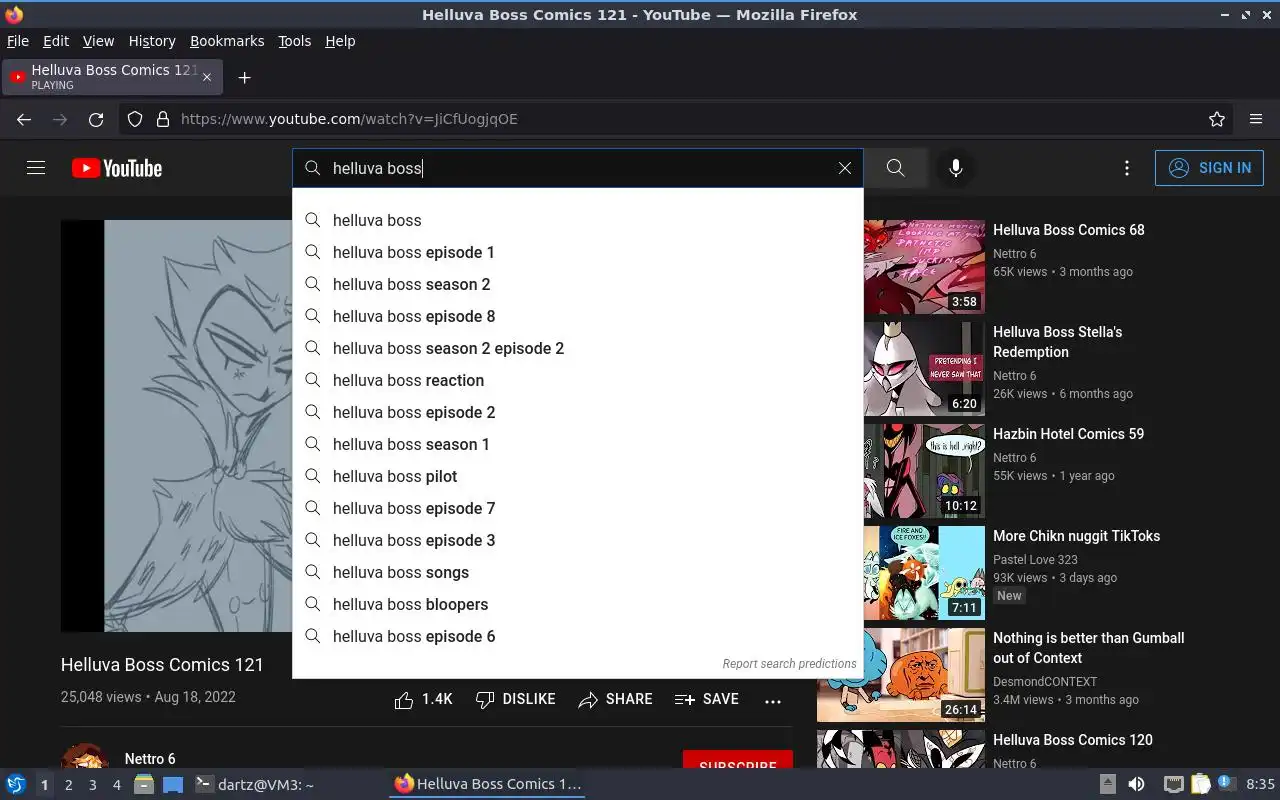Image resolution: width=1280 pixels, height=800 pixels.
Task: Open Nothing is better than Gumball video title
Action: [1088, 648]
